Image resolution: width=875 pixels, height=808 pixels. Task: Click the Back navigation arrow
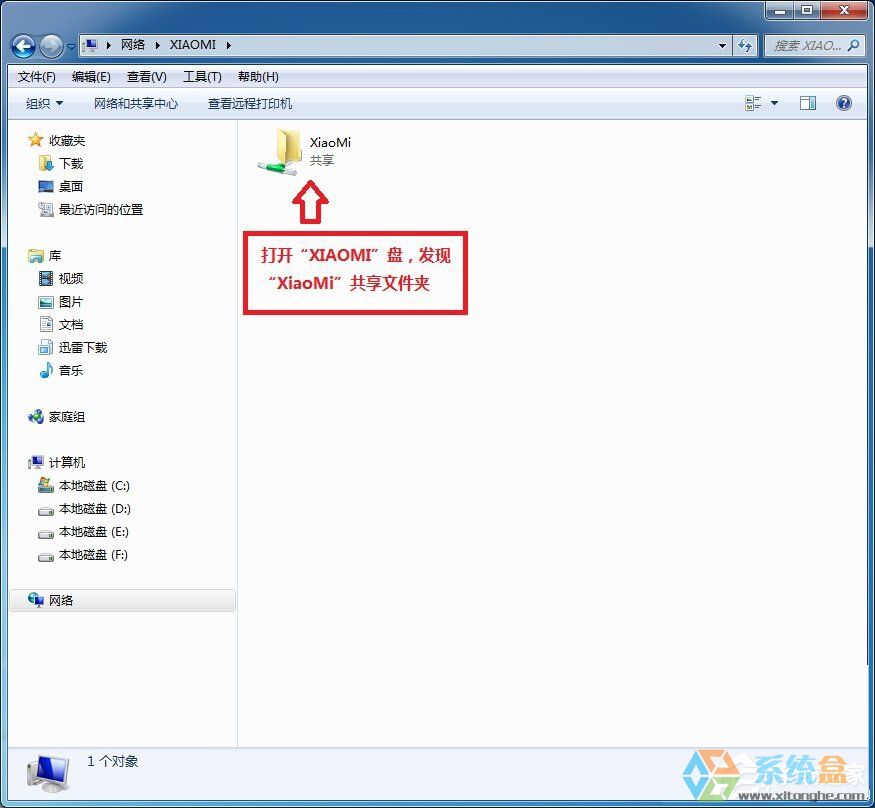[x=23, y=46]
